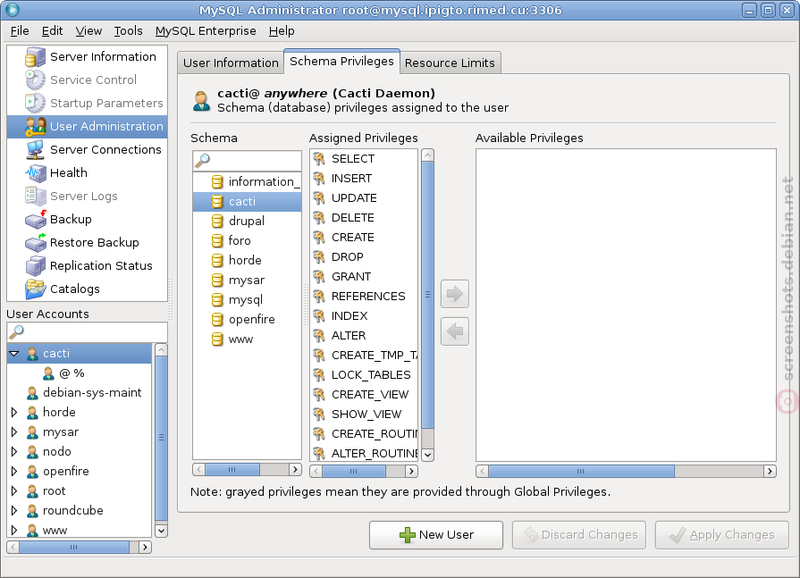The image size is (800, 578).
Task: Select the foro schema database icon
Action: point(217,240)
